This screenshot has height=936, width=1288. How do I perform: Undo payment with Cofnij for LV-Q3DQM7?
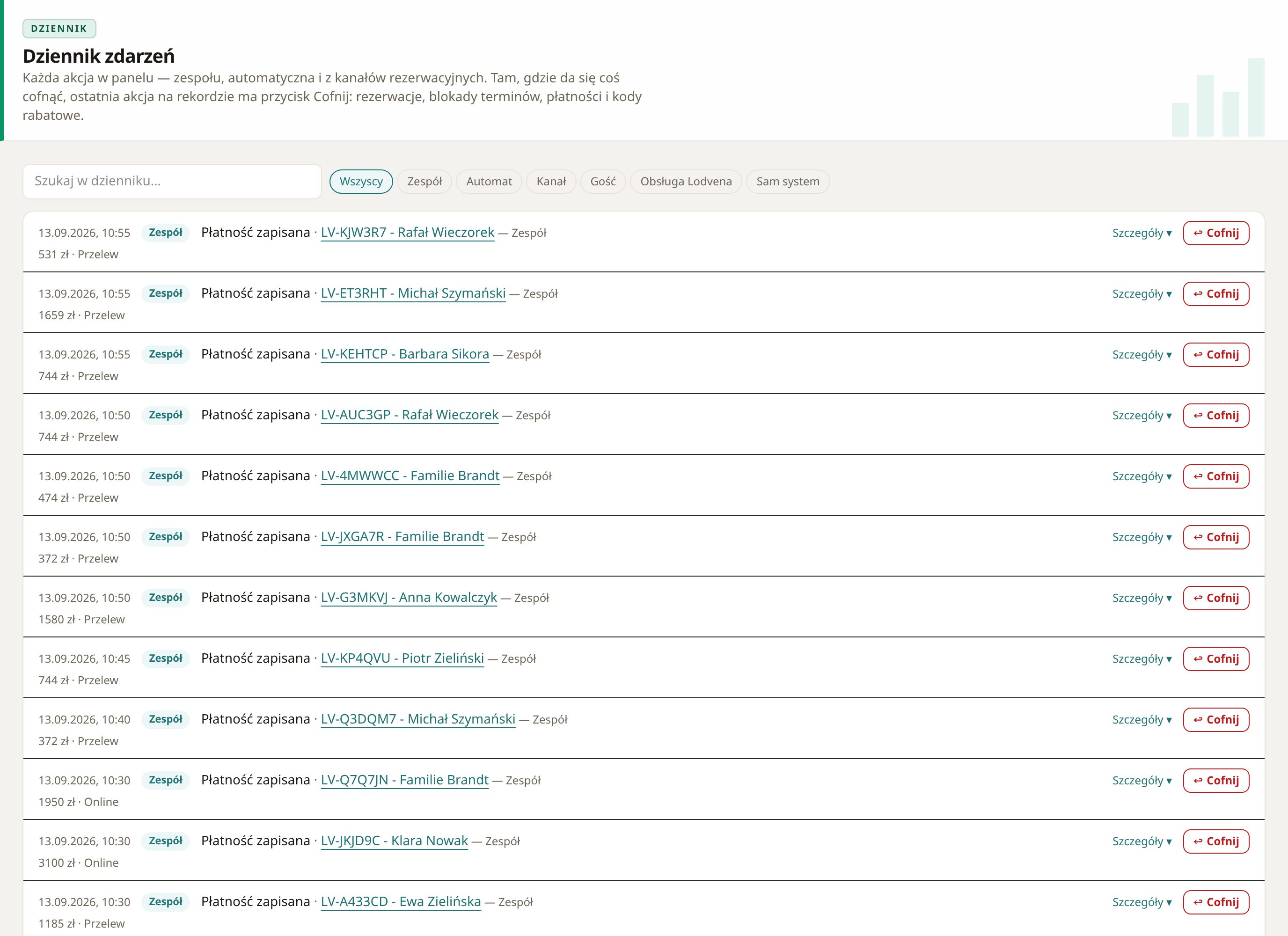click(x=1216, y=719)
